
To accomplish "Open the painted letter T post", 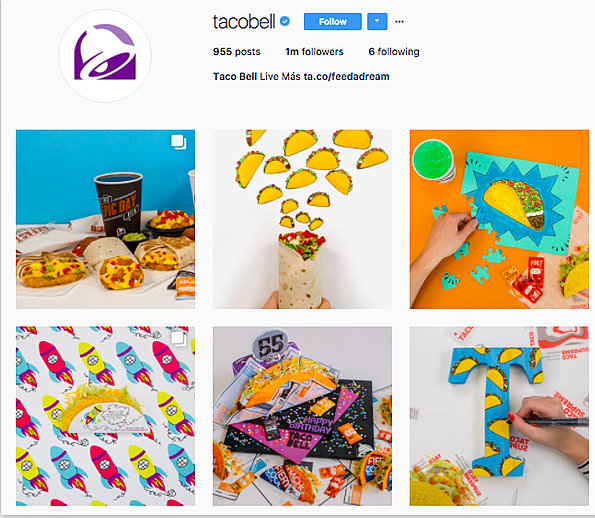I will coord(499,416).
